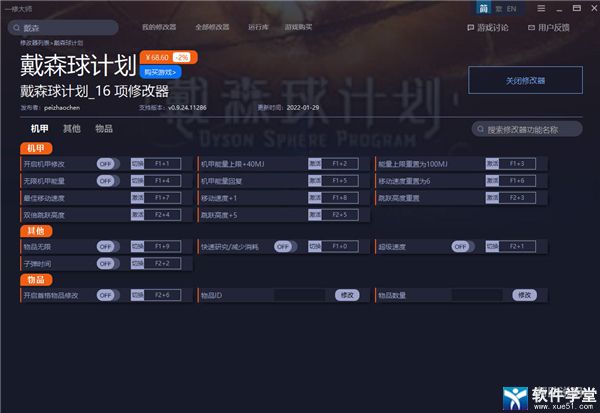Open 我的修改器 in top navigation

pos(159,27)
